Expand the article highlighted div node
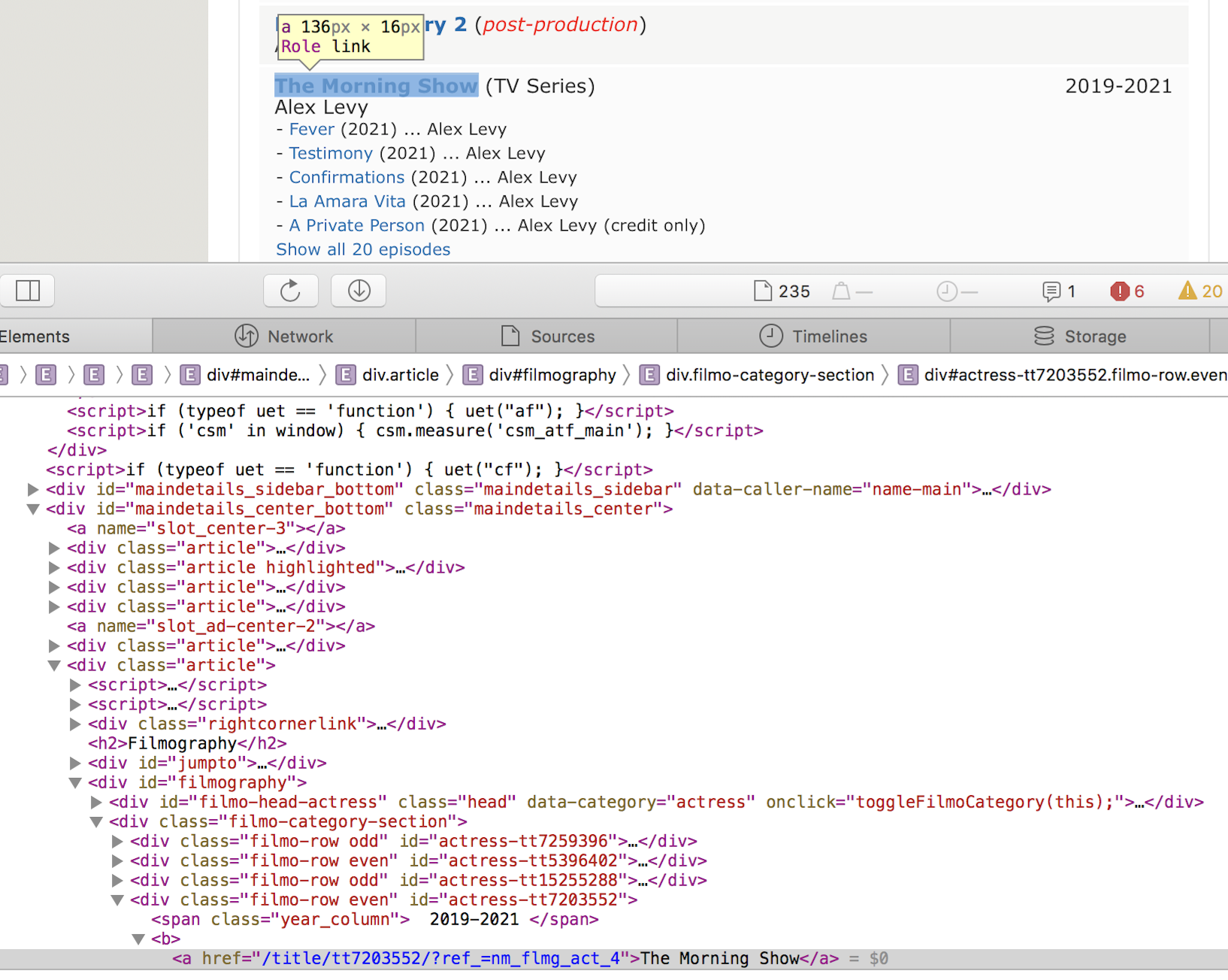Image resolution: width=1228 pixels, height=980 pixels. 54,568
